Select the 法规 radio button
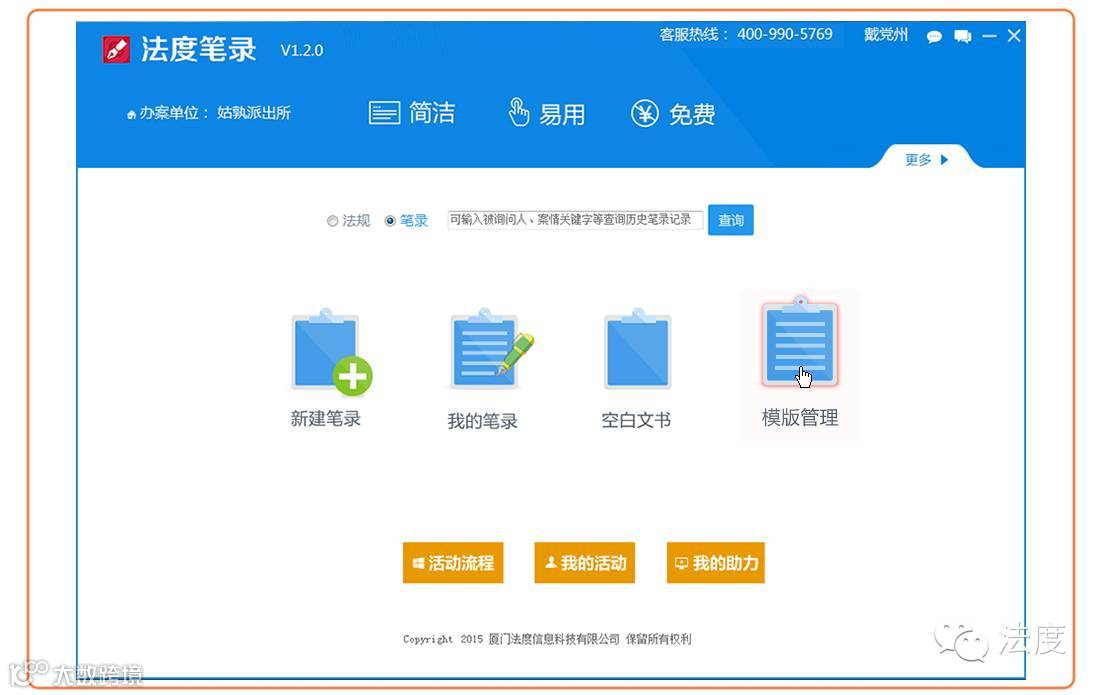The width and height of the screenshot is (1100, 695). click(x=333, y=221)
